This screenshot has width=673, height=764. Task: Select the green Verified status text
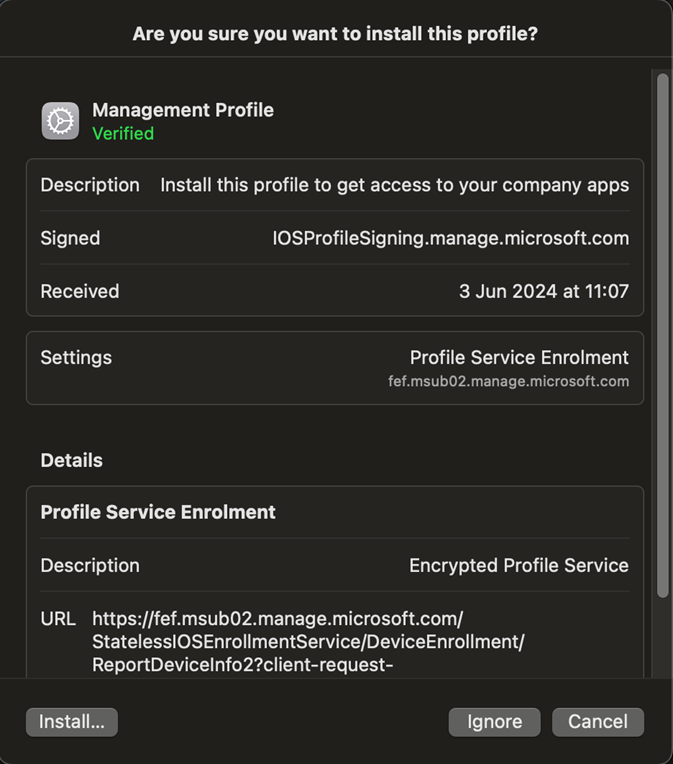(123, 134)
